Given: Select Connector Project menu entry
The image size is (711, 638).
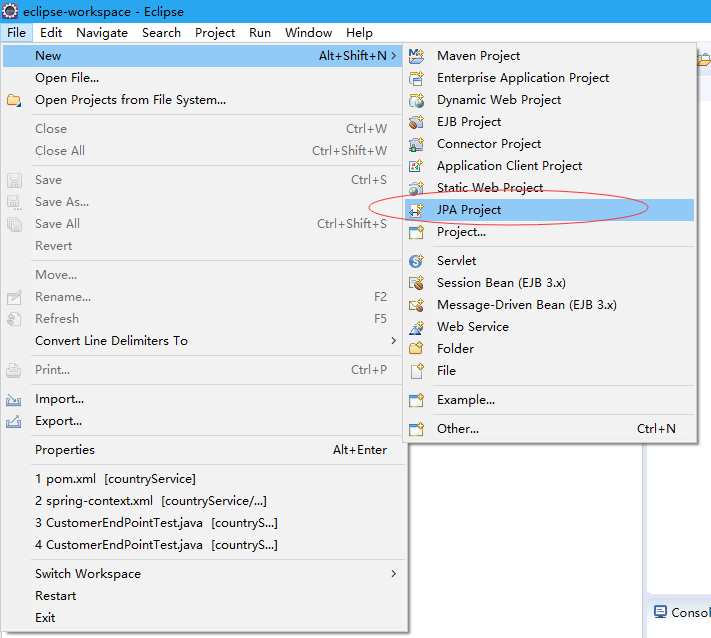Looking at the screenshot, I should click(x=549, y=144).
